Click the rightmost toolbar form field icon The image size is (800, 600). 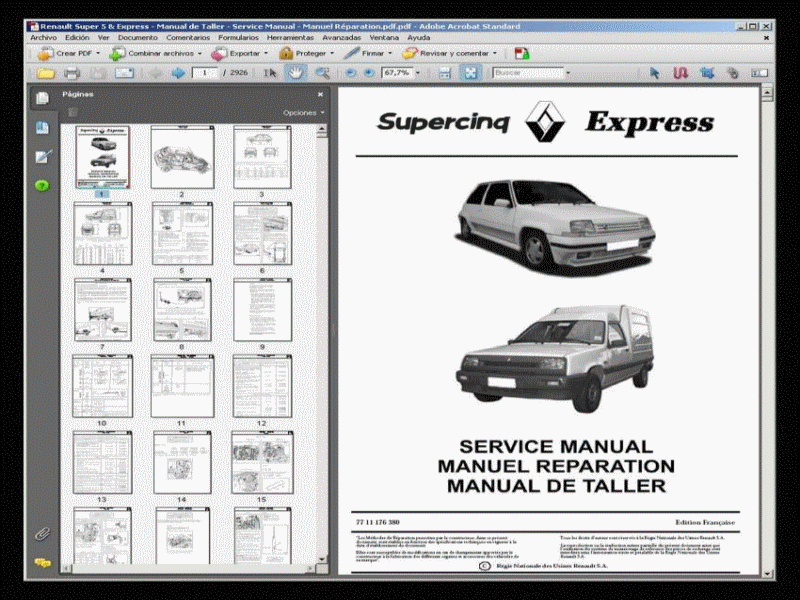[x=759, y=73]
